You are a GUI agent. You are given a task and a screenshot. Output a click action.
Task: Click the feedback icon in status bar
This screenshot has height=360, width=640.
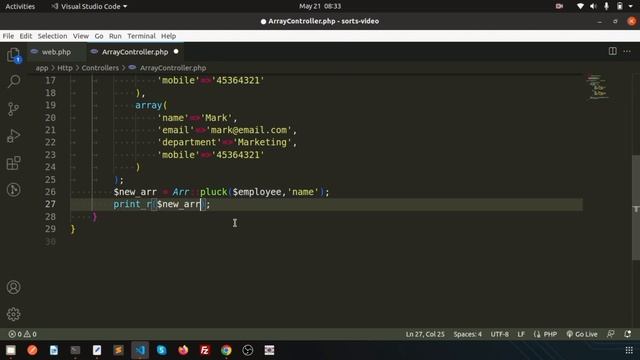point(611,334)
